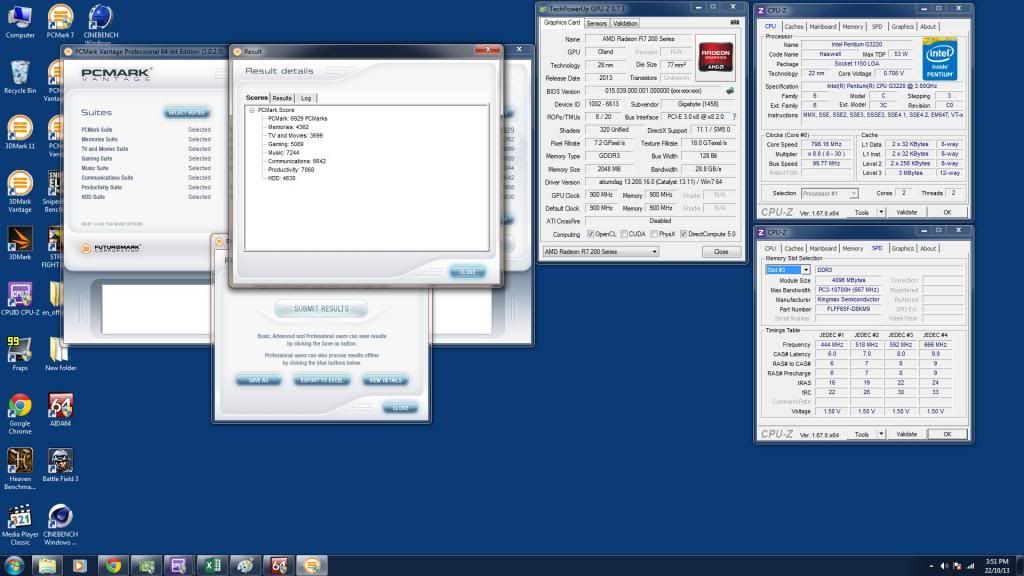This screenshot has width=1024, height=576.
Task: Open the Memory tab in lower CPU-Z
Action: 852,249
